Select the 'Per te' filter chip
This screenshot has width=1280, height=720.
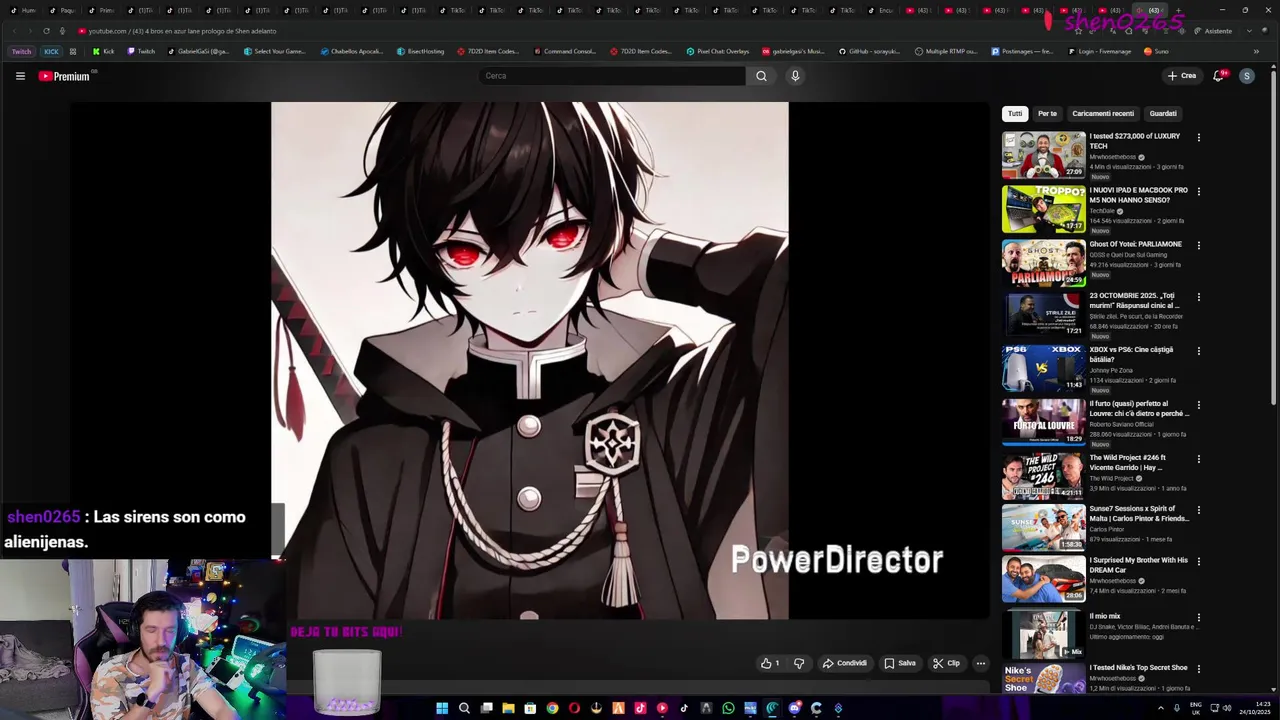pyautogui.click(x=1047, y=114)
